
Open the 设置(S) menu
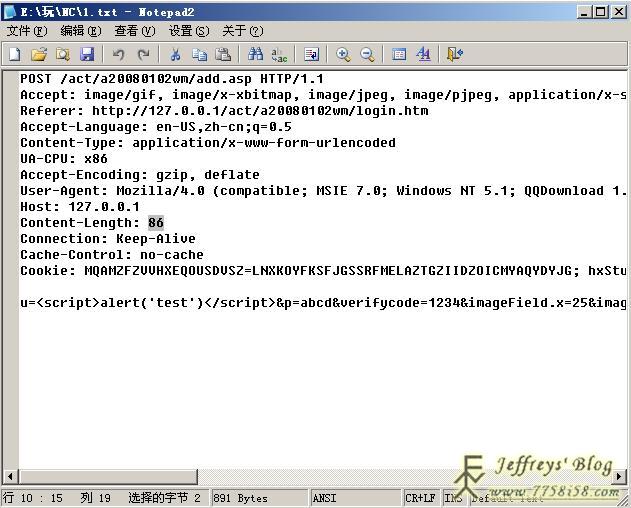click(x=189, y=31)
